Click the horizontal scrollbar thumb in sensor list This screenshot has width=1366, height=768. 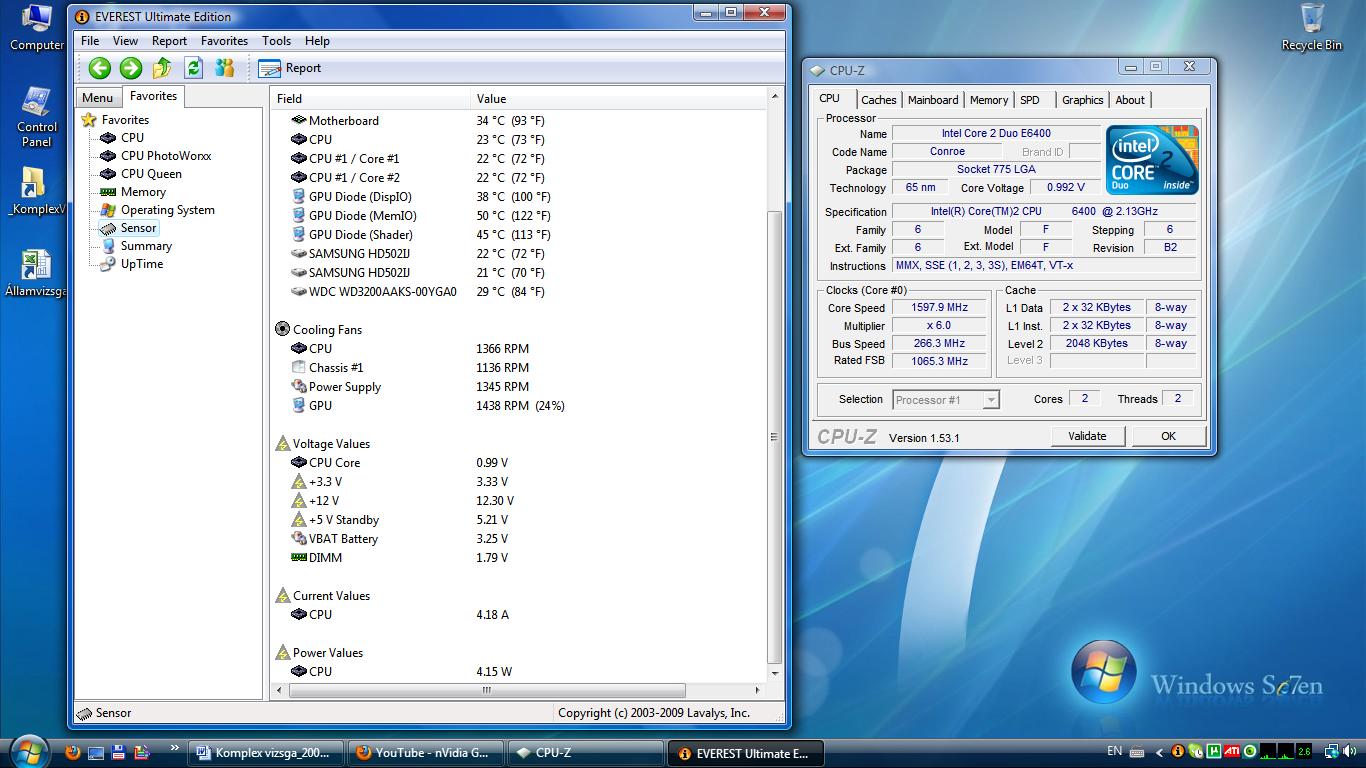tap(486, 690)
